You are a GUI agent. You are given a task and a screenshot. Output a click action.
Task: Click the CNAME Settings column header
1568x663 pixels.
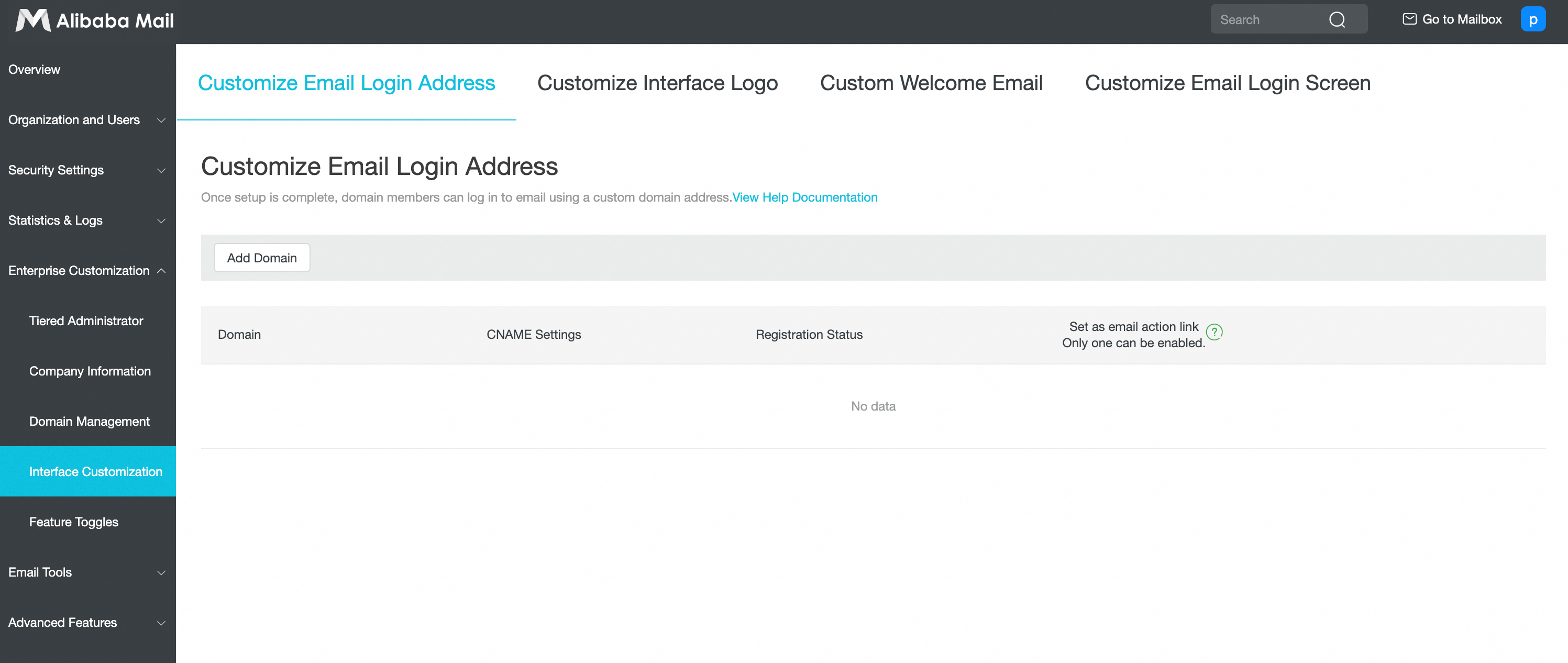click(534, 334)
